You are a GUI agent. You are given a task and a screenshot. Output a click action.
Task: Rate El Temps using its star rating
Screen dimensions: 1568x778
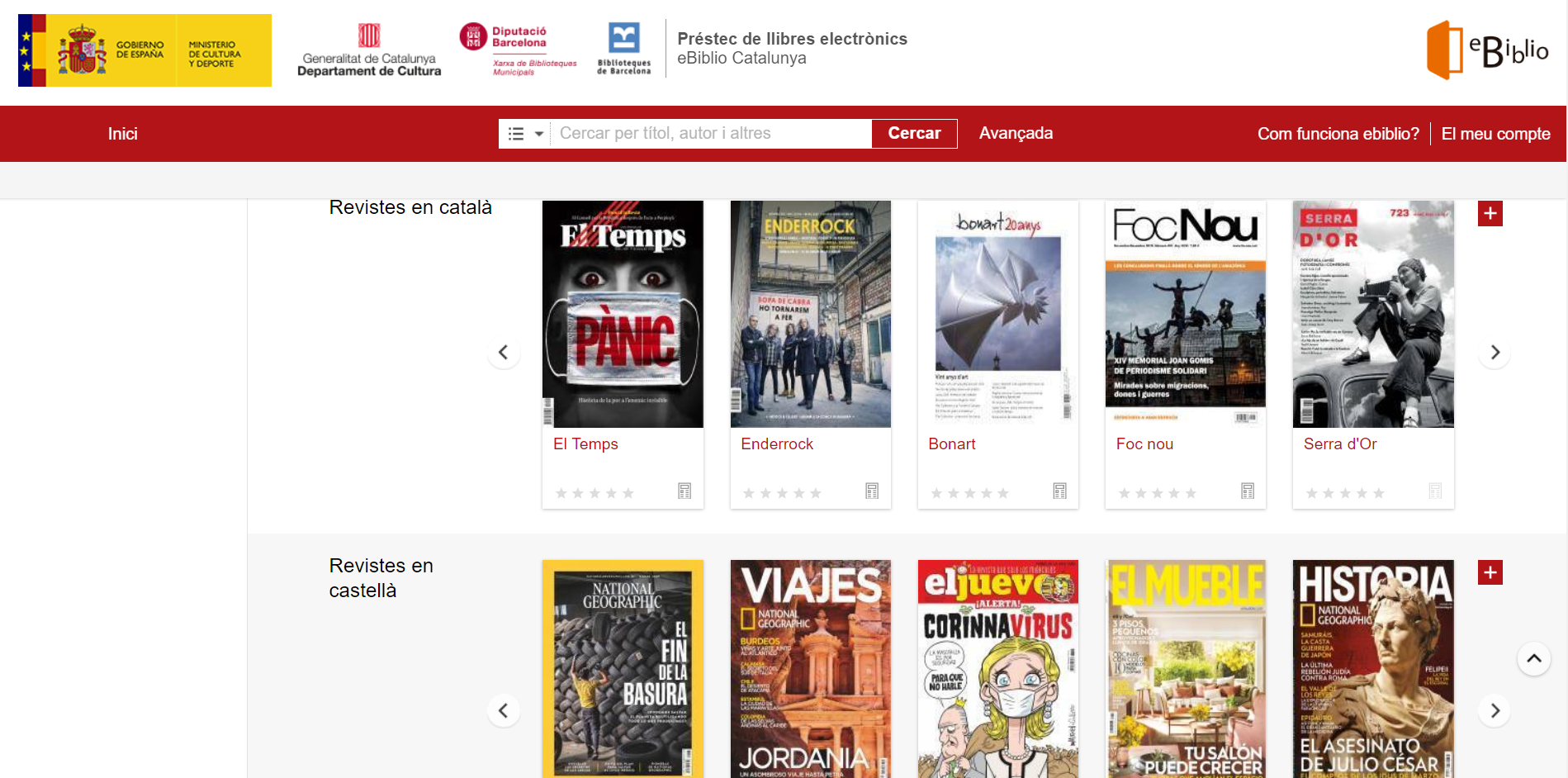pyautogui.click(x=595, y=493)
